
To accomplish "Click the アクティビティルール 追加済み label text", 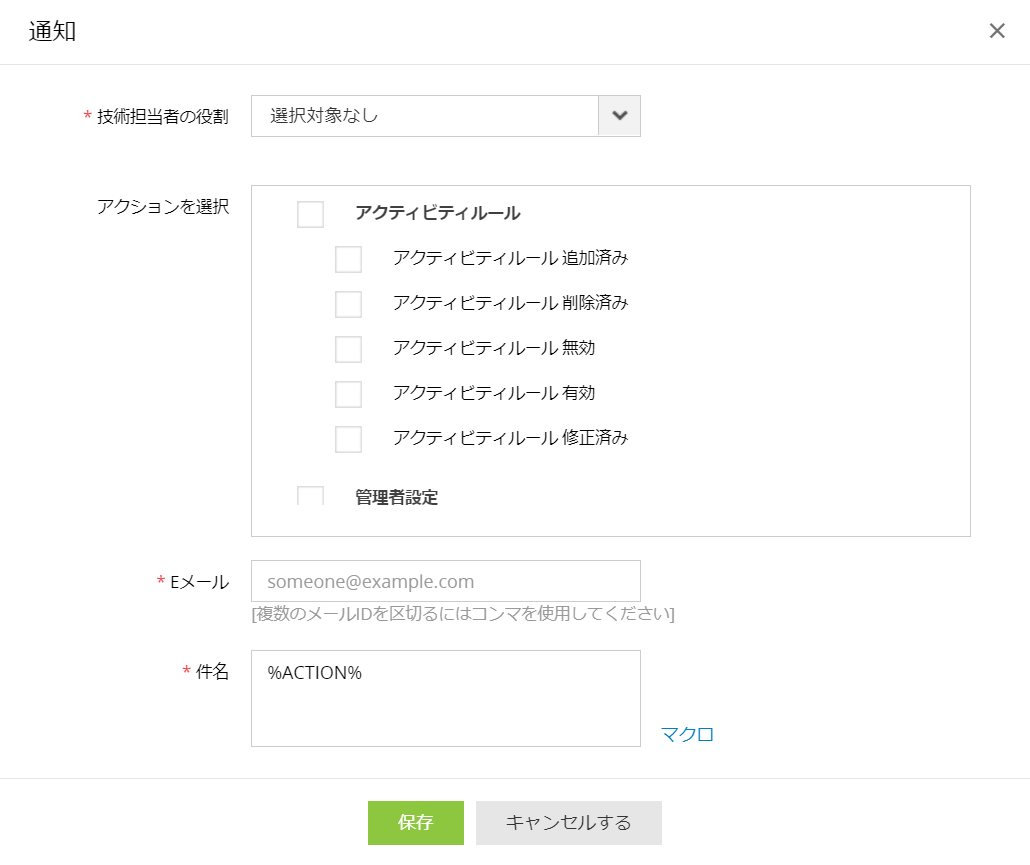I will coord(510,258).
